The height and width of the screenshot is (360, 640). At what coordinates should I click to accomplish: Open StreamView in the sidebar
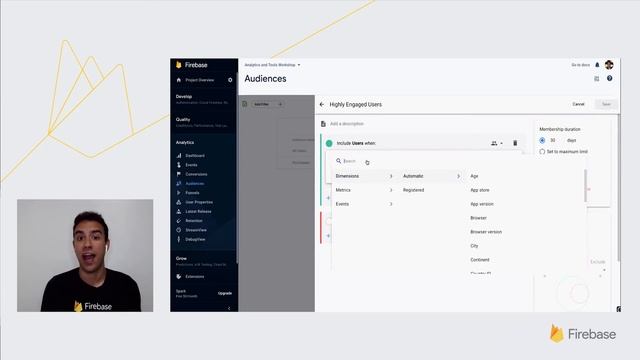[x=196, y=230]
